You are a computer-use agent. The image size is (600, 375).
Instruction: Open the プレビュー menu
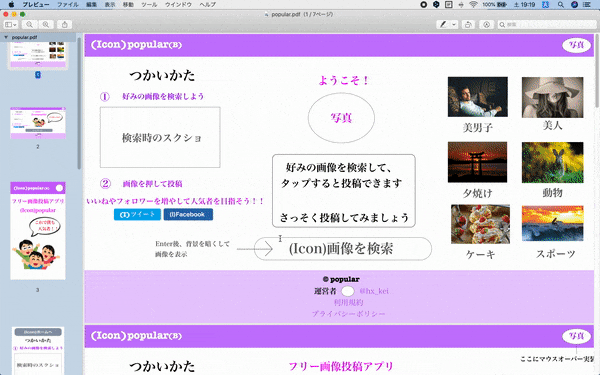tap(36, 5)
